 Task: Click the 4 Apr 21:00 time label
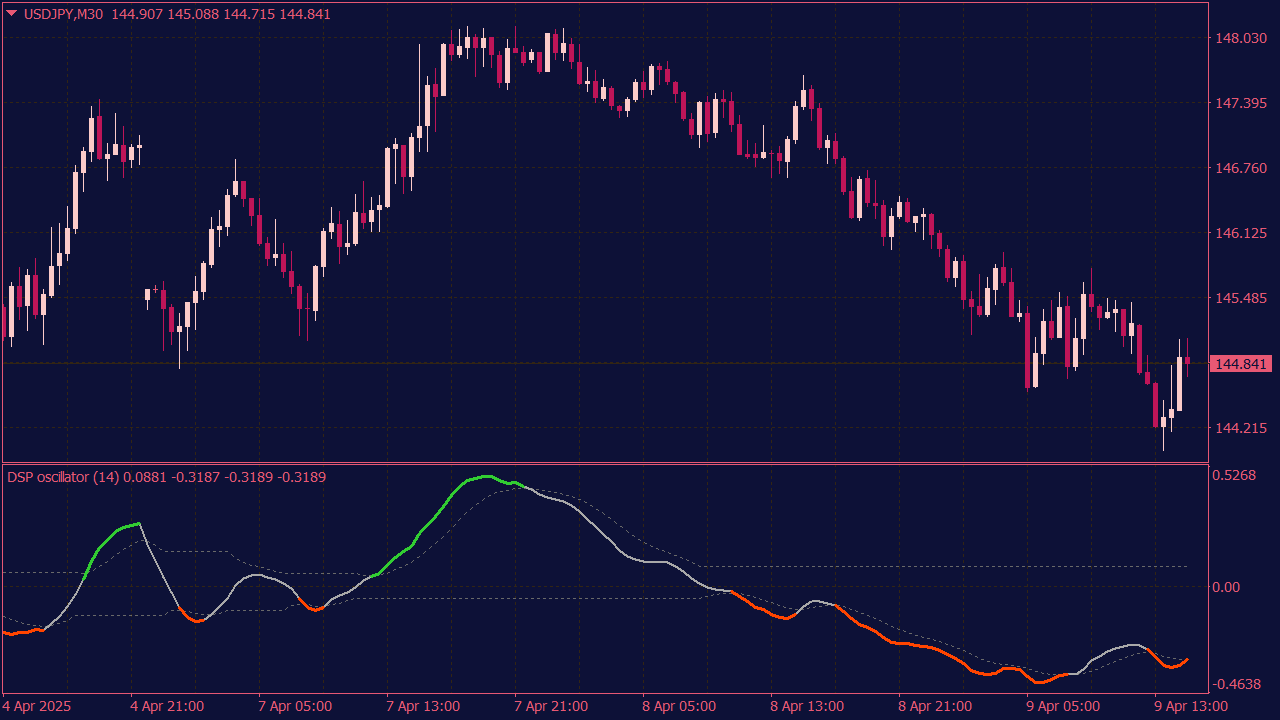(x=167, y=706)
